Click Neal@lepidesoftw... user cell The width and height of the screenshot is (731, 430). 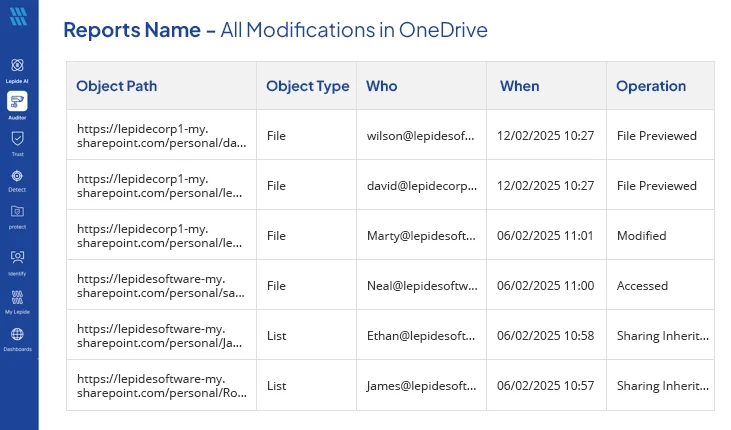click(422, 285)
